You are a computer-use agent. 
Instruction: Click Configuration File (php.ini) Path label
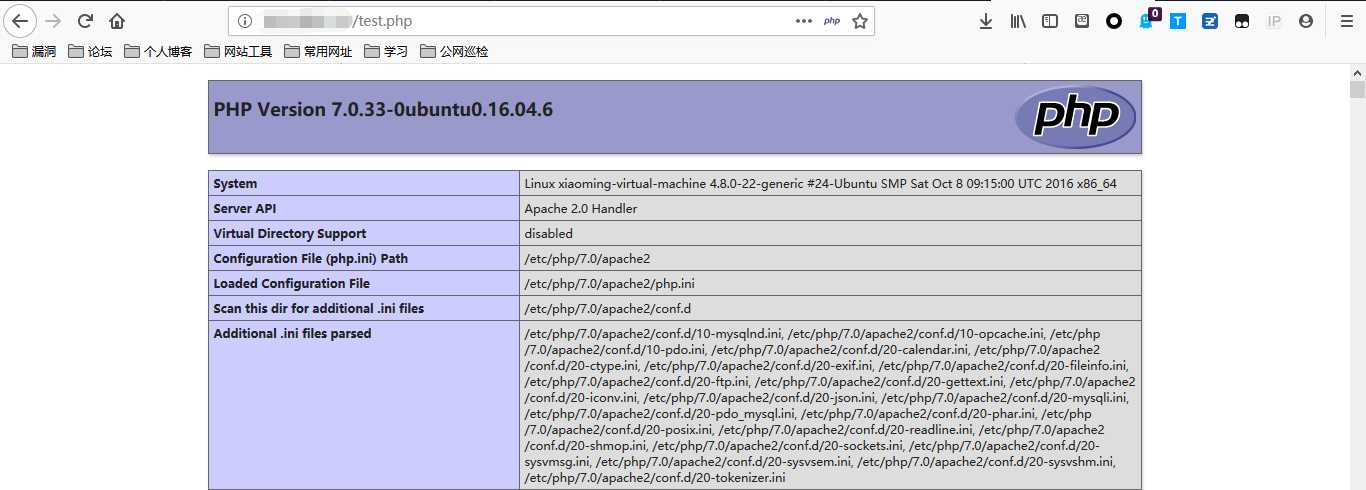pos(311,259)
